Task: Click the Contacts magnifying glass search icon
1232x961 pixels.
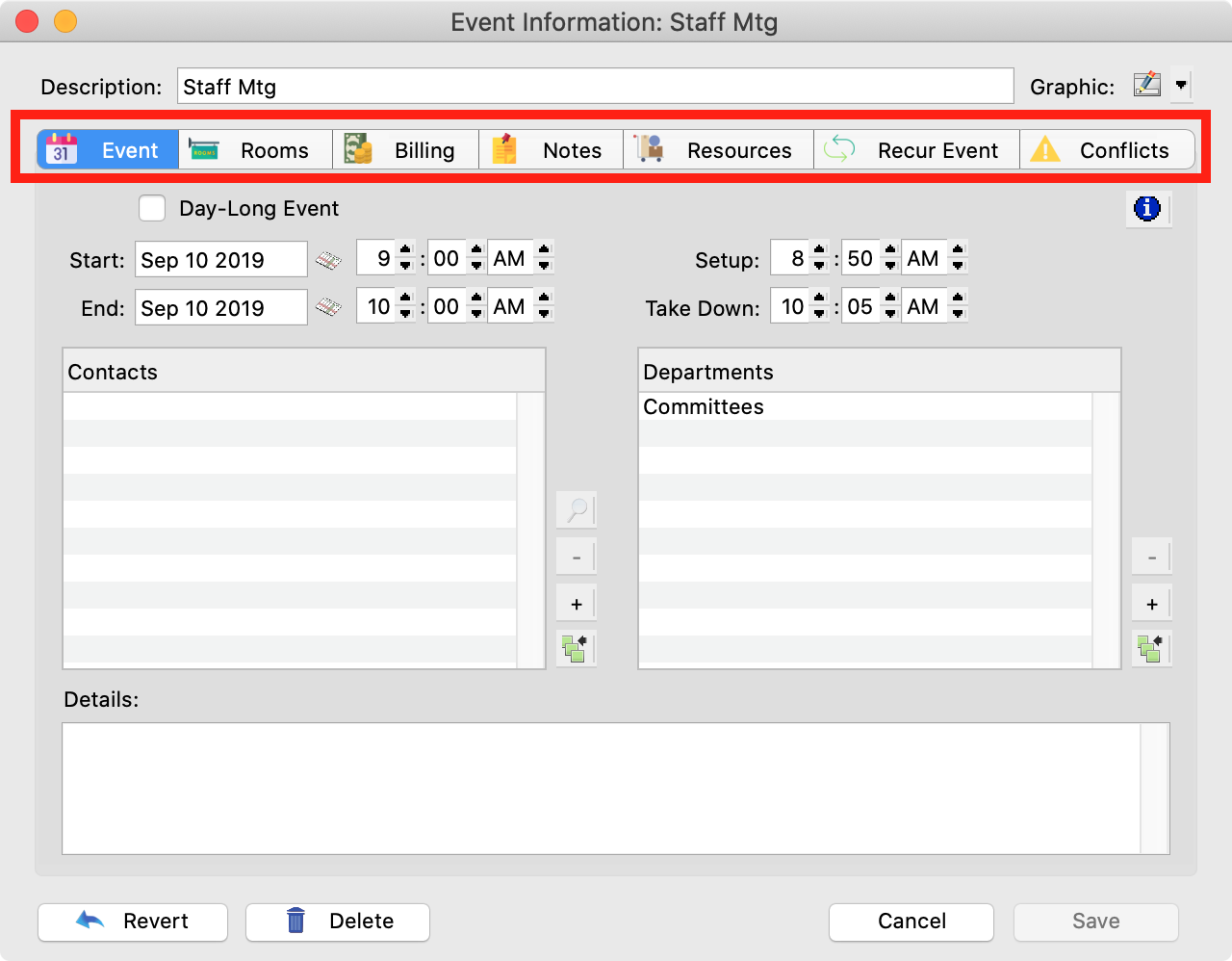Action: (x=577, y=509)
